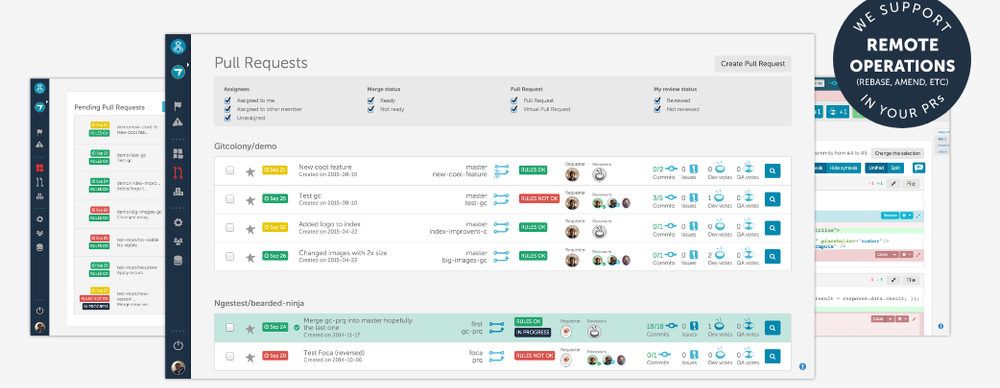Click the 3/5 Commits count in Test gc row
The height and width of the screenshot is (388, 1000).
point(658,198)
